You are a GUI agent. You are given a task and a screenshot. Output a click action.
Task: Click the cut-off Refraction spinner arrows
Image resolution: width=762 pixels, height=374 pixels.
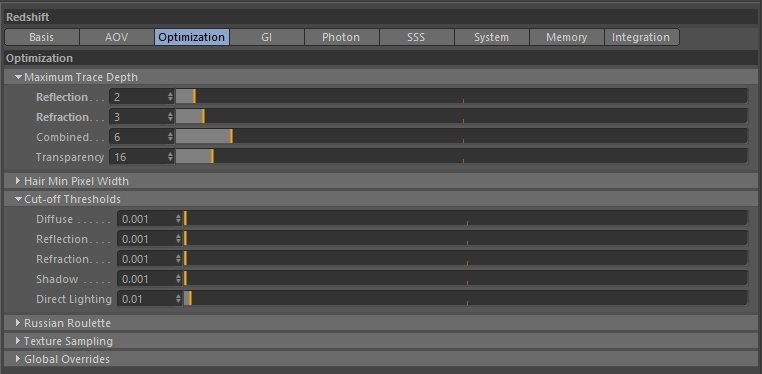click(x=178, y=258)
